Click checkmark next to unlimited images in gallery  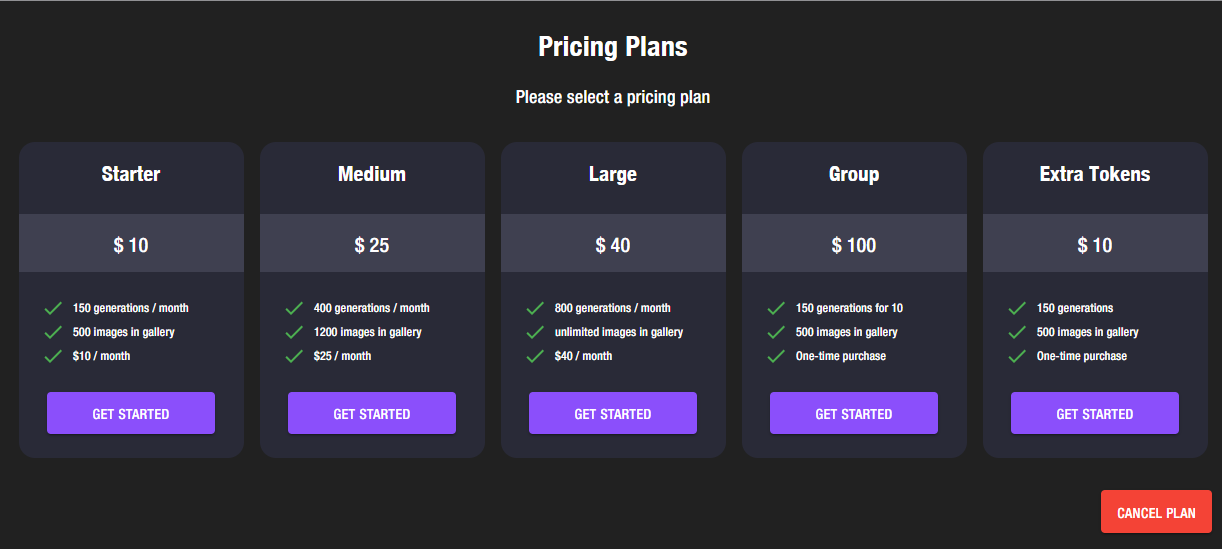coord(536,332)
